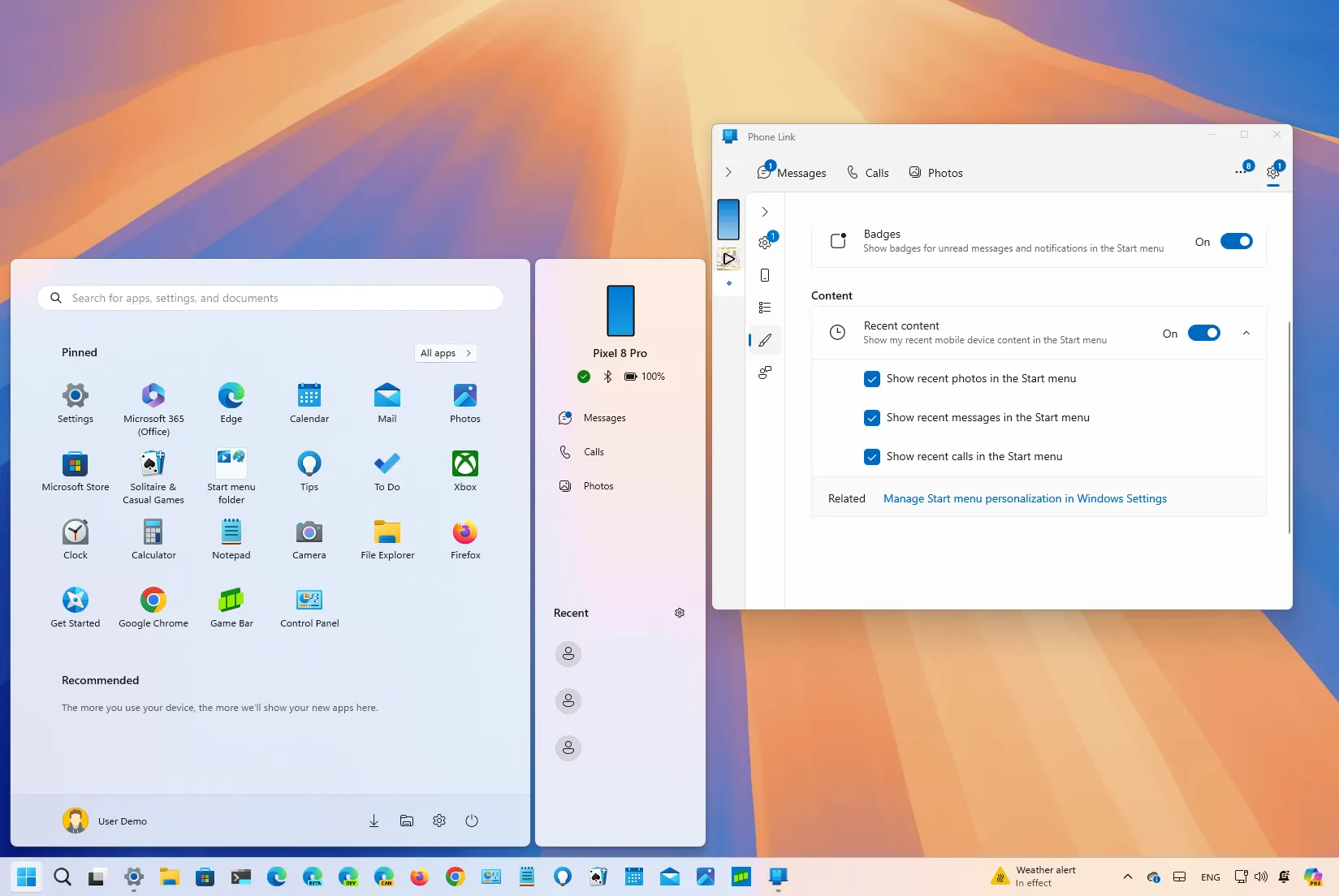Screen dimensions: 1339x896
Task: Click Manage Start menu personalization in Windows Settings link
Action: [x=1025, y=498]
